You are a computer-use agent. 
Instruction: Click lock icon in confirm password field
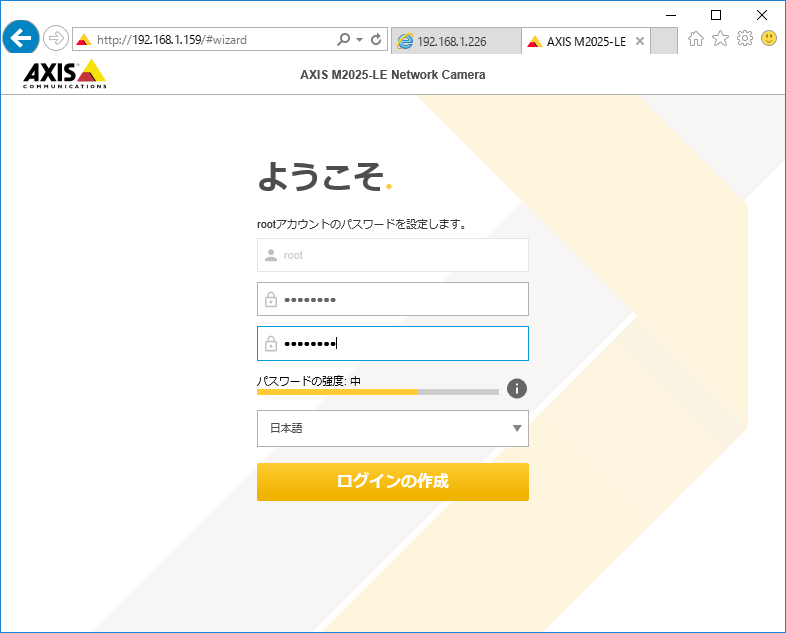[271, 343]
